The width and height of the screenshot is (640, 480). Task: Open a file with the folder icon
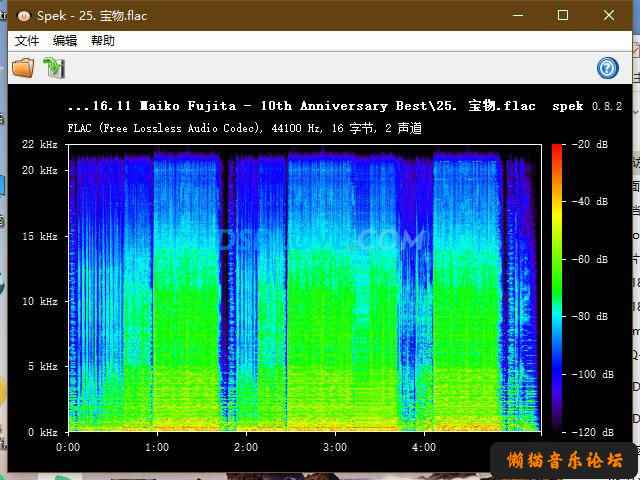tap(23, 67)
